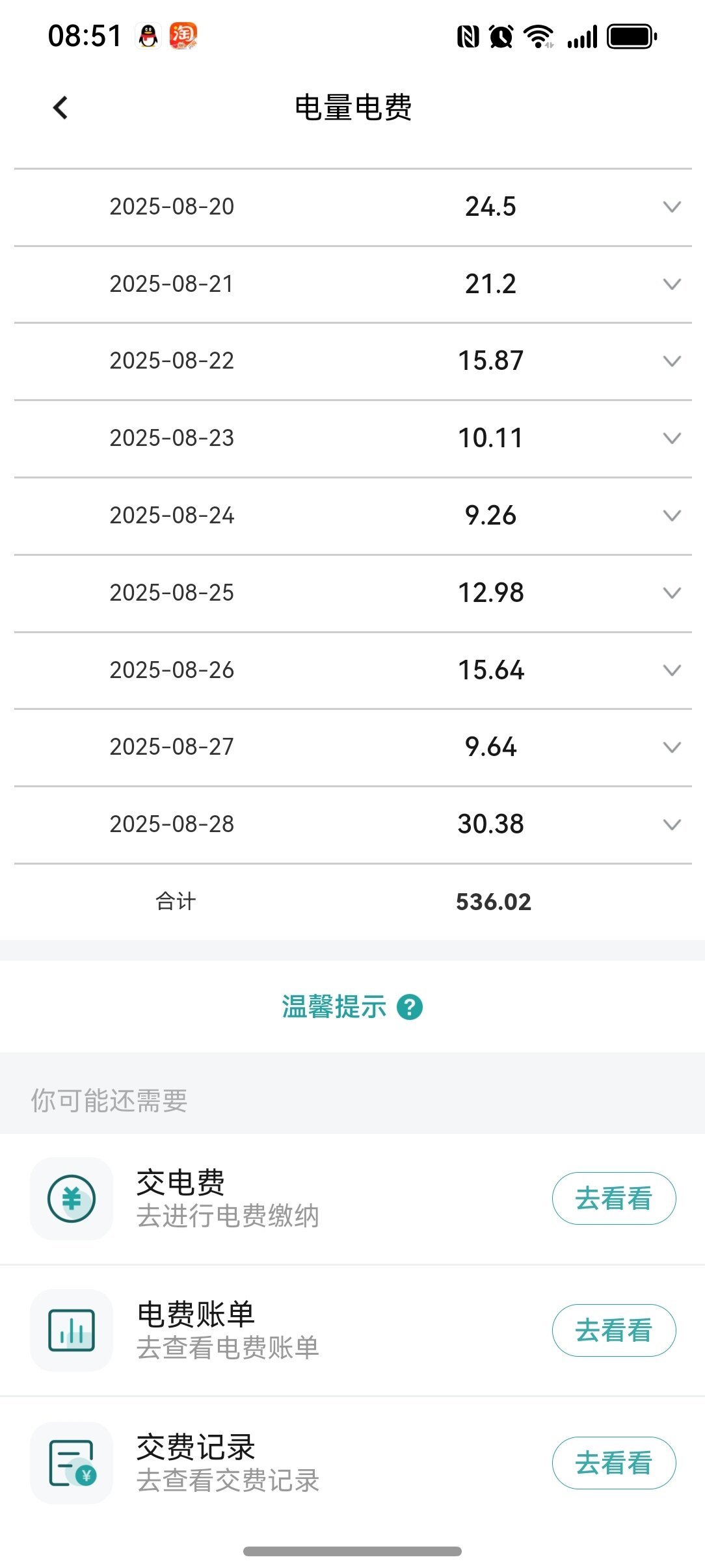Tap the electricity bill chart icon
The height and width of the screenshot is (1568, 705).
[x=72, y=1330]
